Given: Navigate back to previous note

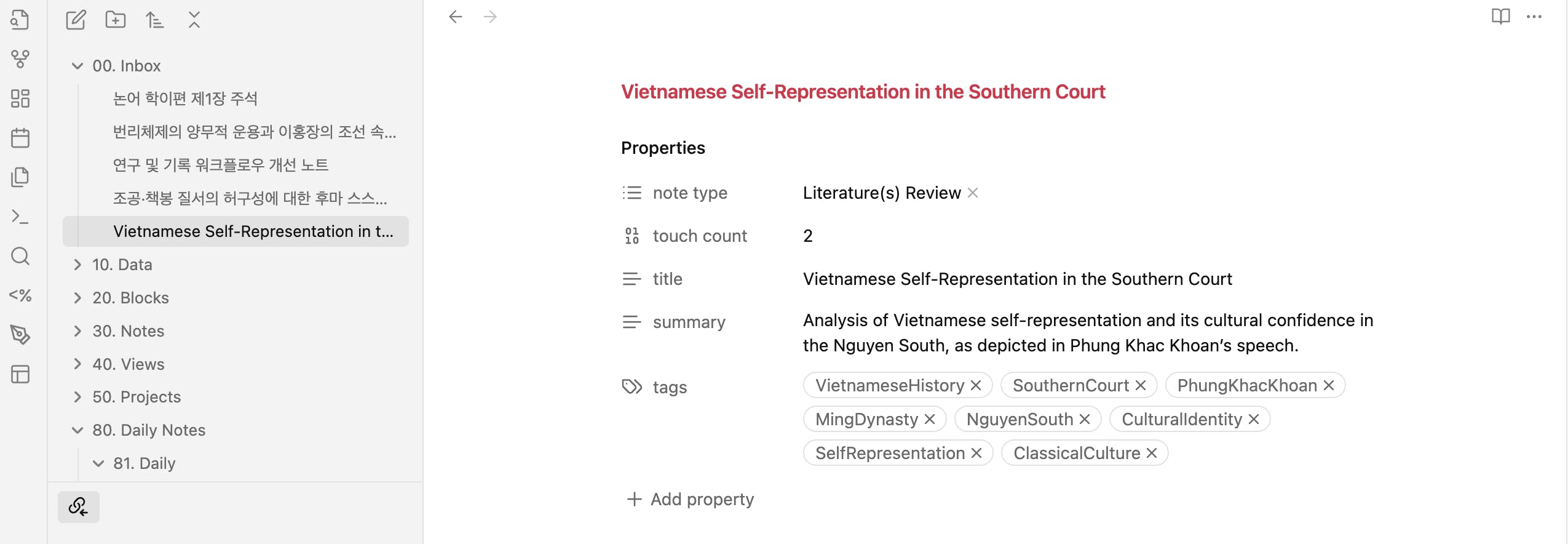Looking at the screenshot, I should click(x=455, y=17).
